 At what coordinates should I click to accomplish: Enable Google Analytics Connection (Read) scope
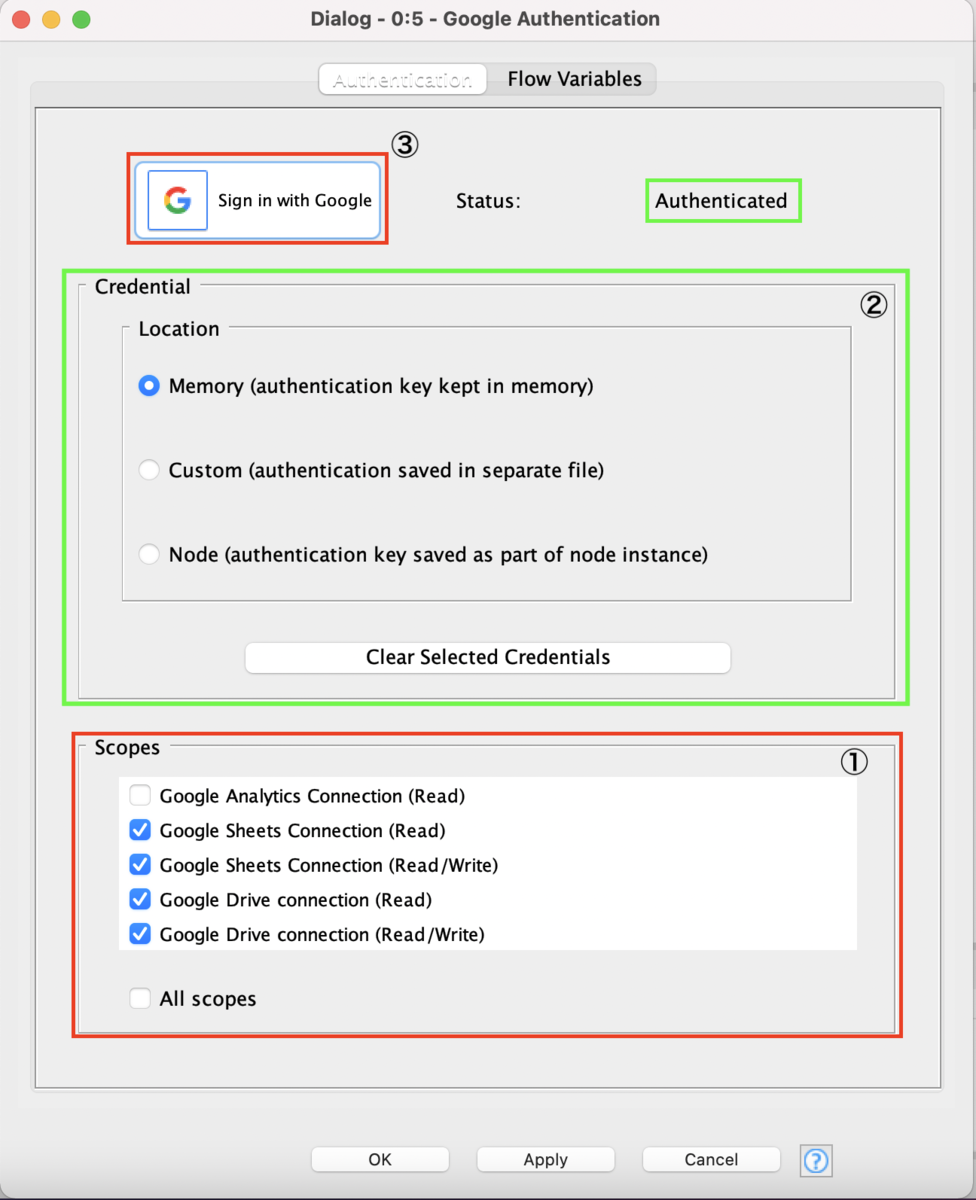coord(140,796)
